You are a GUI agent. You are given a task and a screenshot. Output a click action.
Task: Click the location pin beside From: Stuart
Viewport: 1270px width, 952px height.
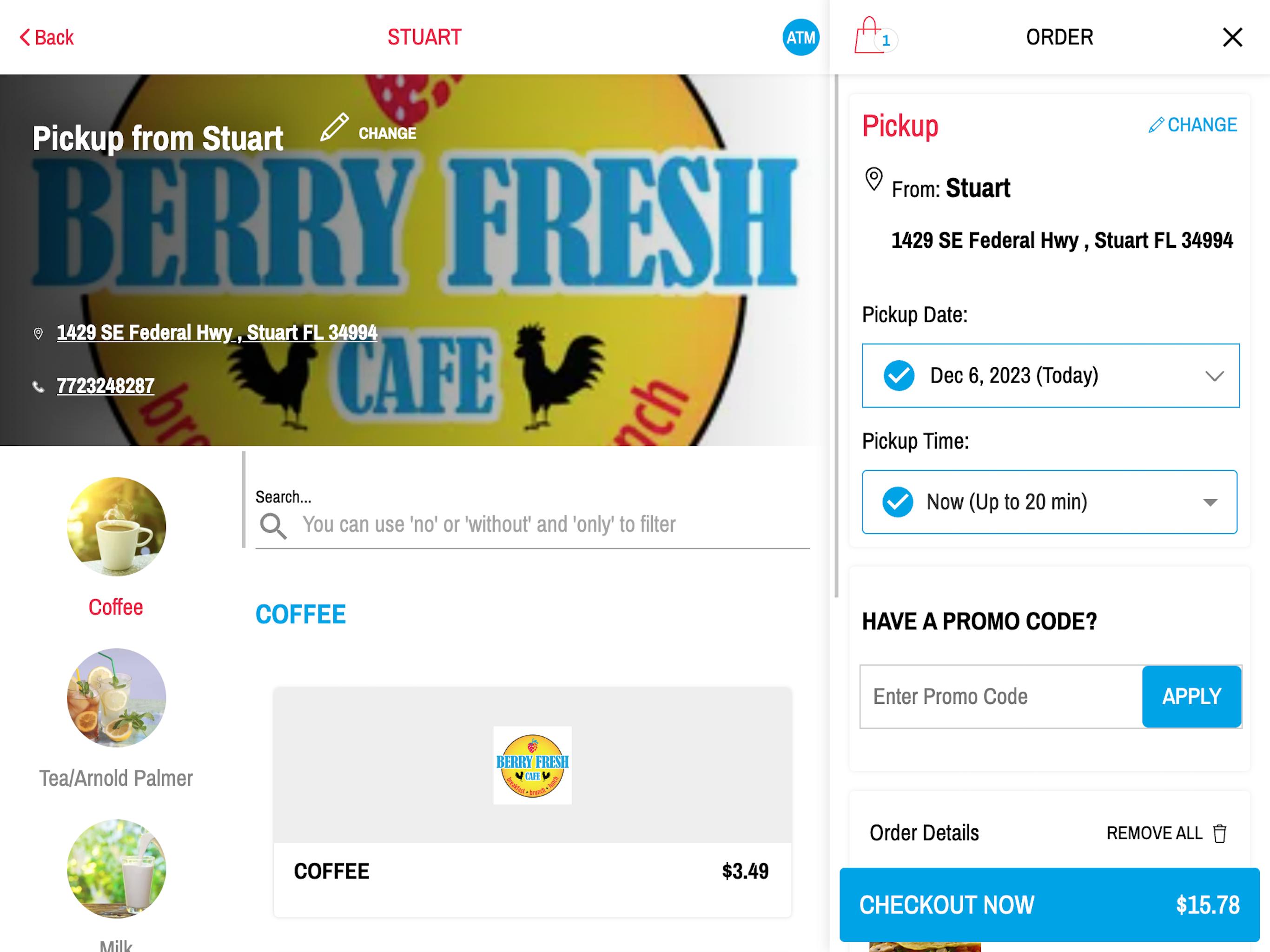point(873,179)
